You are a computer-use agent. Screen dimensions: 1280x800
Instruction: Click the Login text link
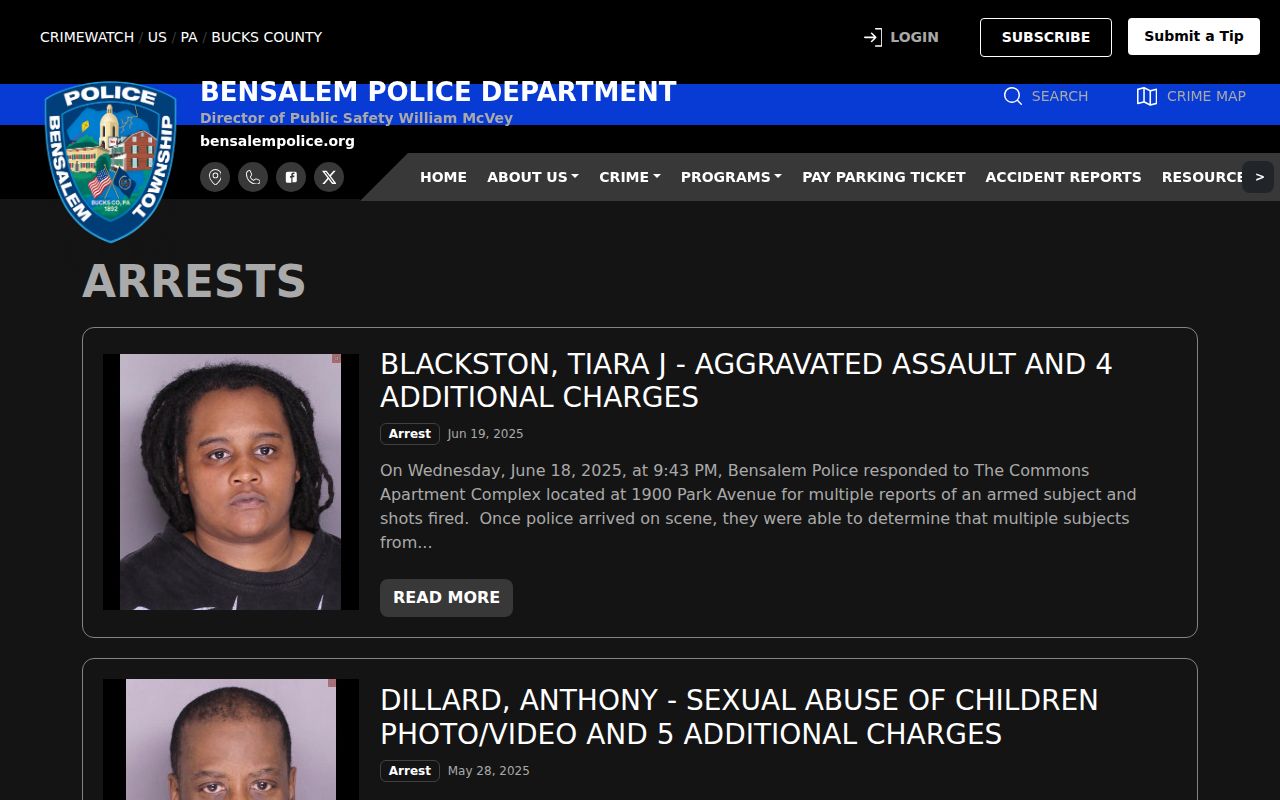[914, 37]
